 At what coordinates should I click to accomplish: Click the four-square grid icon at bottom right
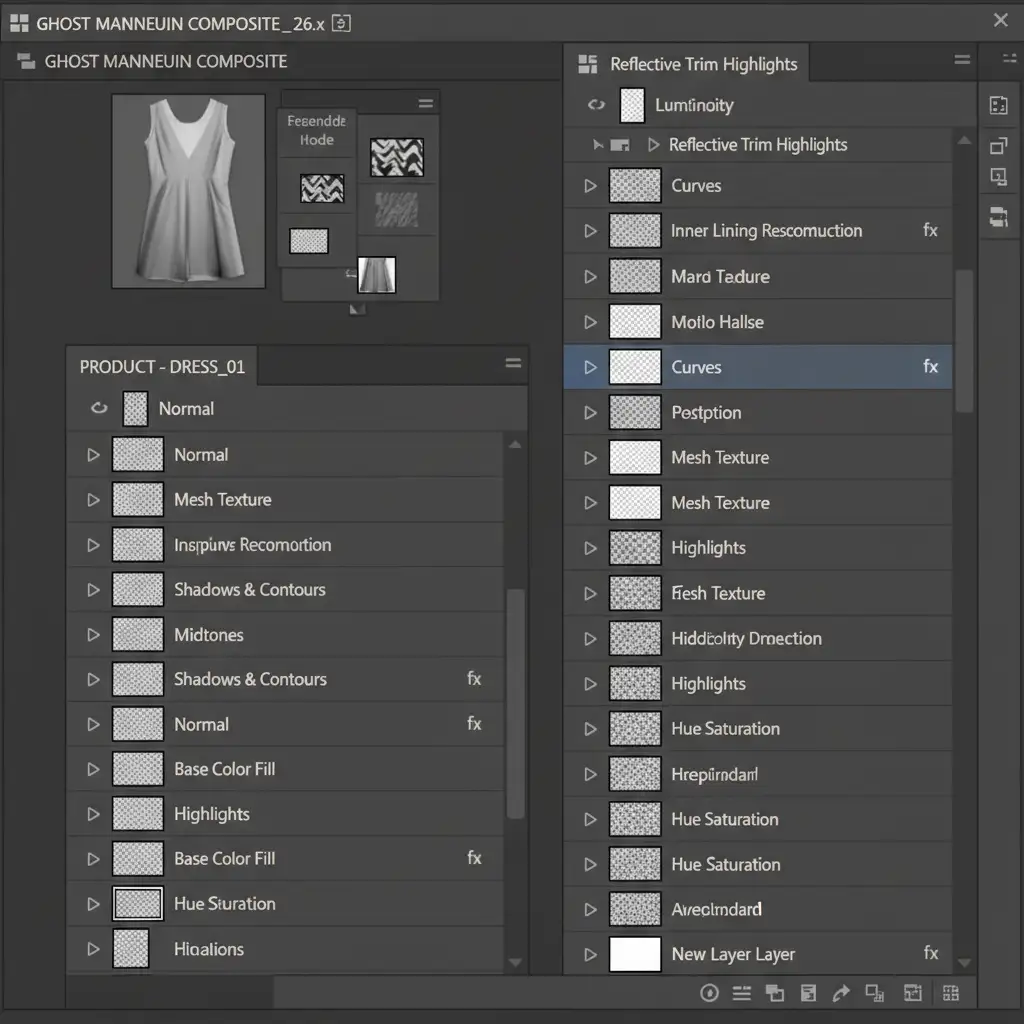tap(951, 993)
